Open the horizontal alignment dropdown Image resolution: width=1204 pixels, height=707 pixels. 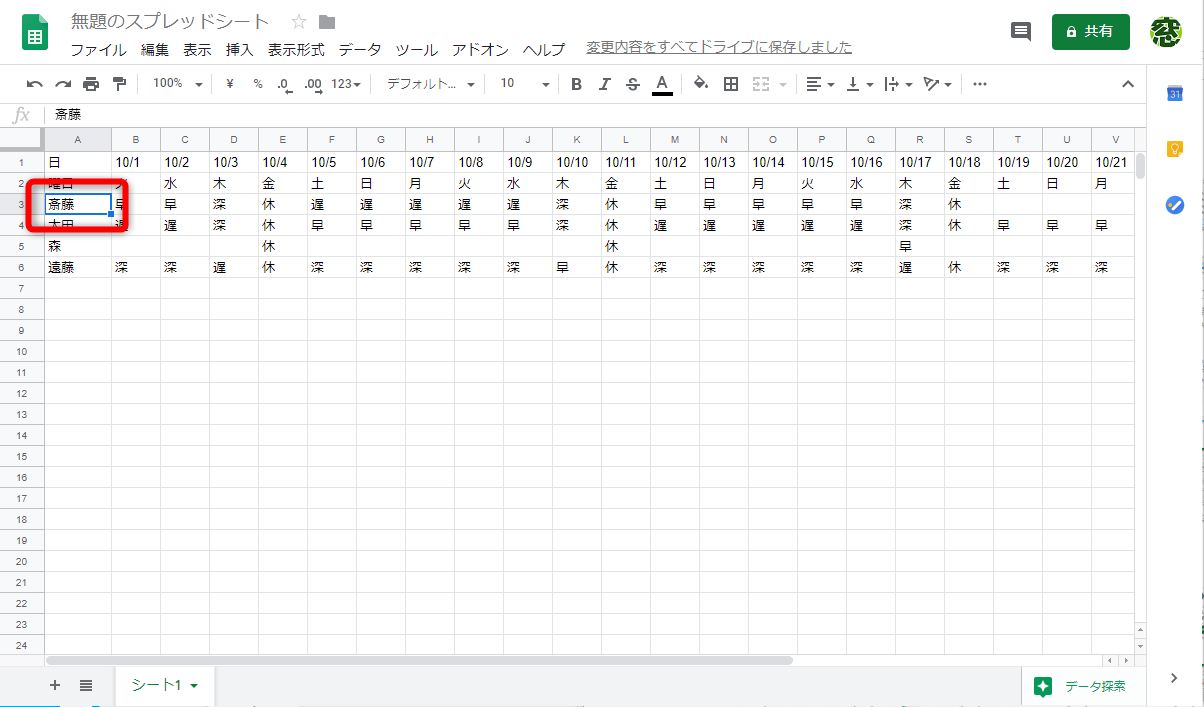click(x=820, y=84)
